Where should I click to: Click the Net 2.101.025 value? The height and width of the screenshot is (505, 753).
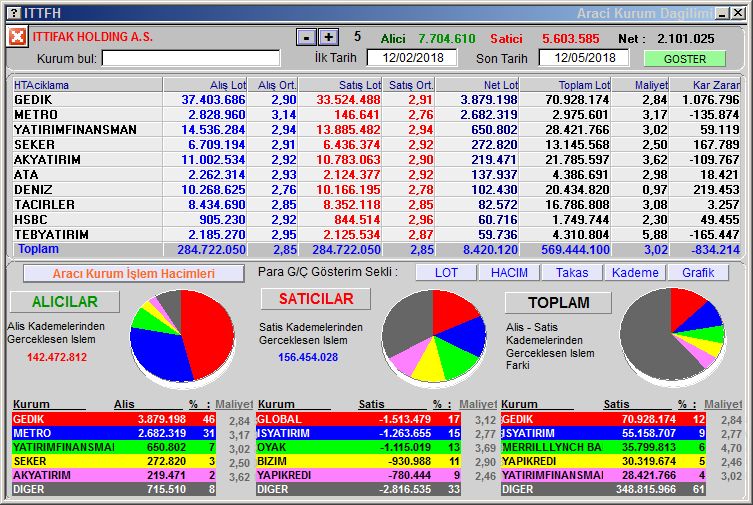(686, 38)
